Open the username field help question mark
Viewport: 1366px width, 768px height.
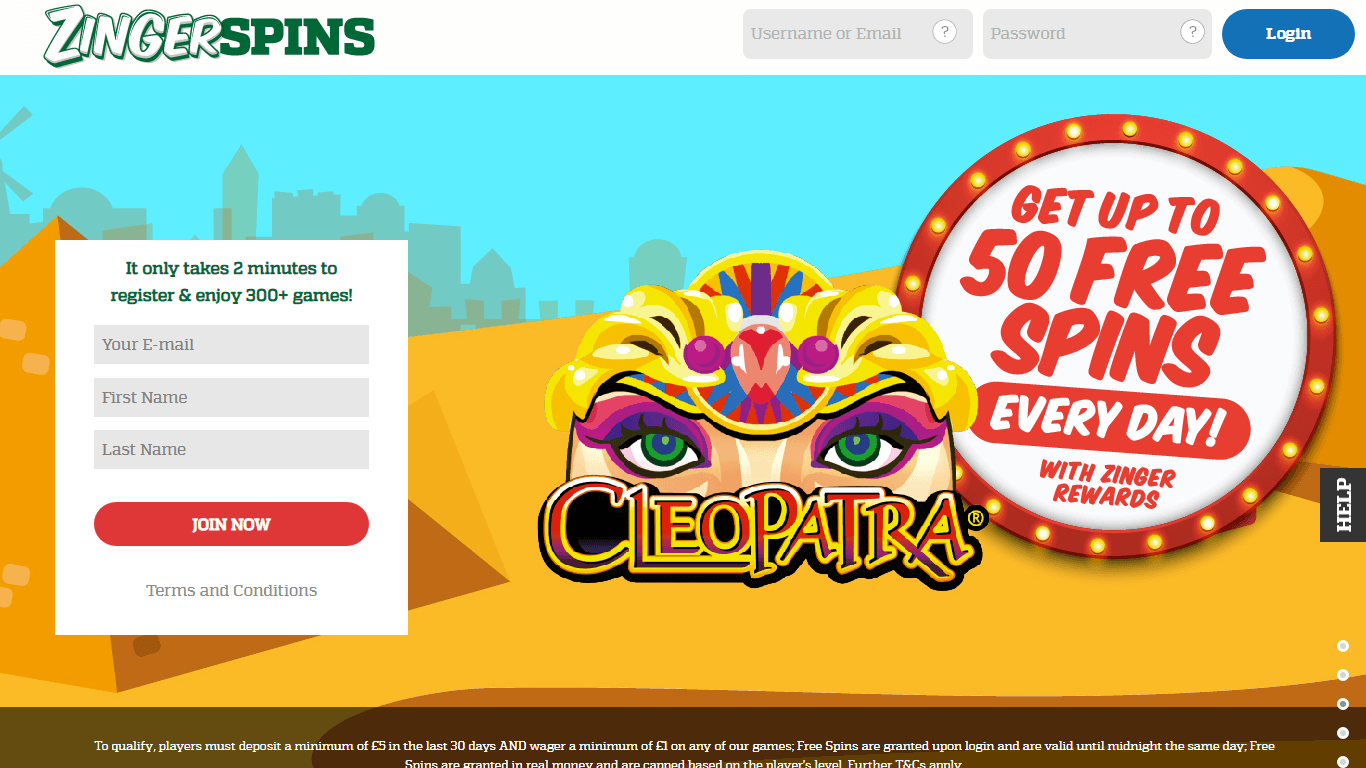944,32
